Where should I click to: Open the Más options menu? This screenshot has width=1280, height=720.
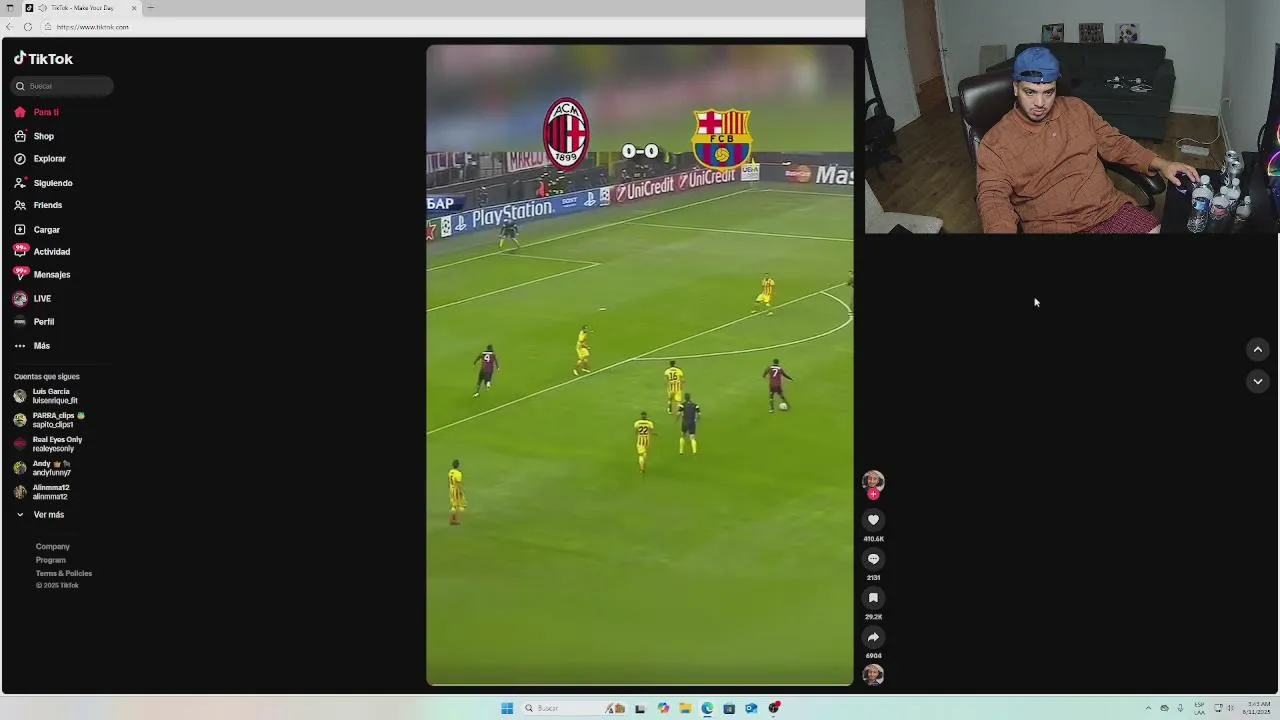tap(32, 346)
